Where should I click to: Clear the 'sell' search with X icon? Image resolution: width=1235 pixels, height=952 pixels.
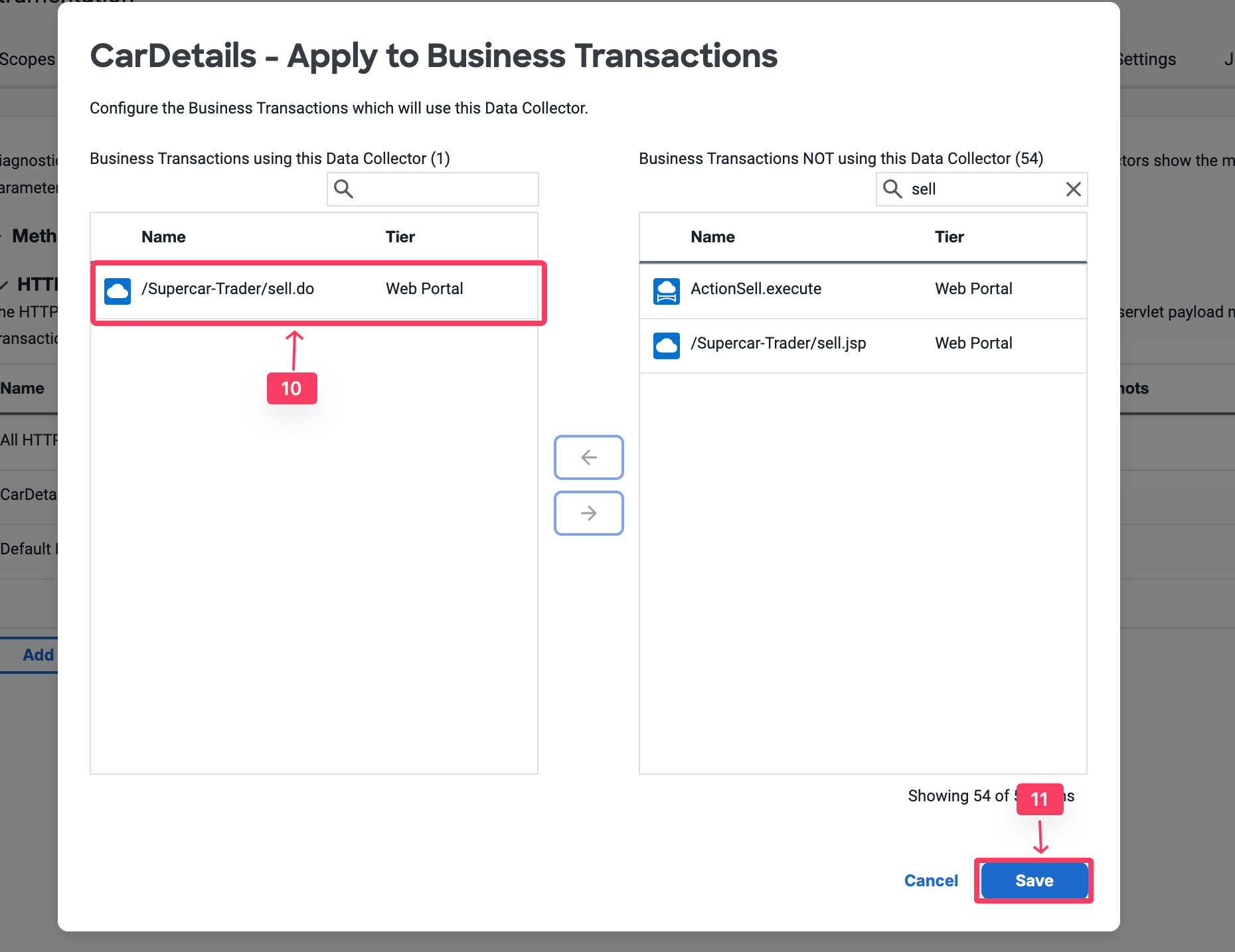pos(1073,189)
